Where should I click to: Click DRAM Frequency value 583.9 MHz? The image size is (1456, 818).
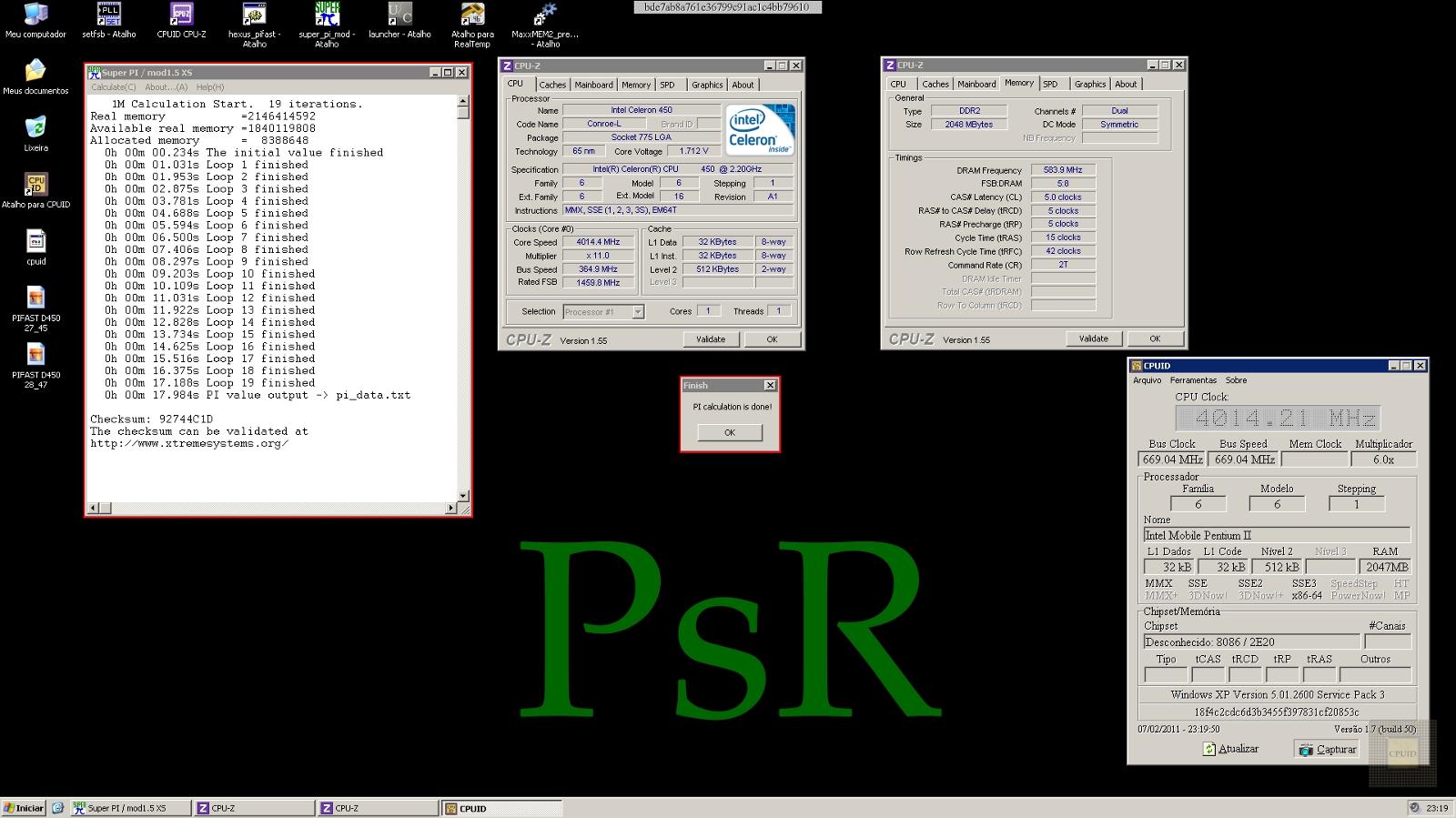point(1063,170)
